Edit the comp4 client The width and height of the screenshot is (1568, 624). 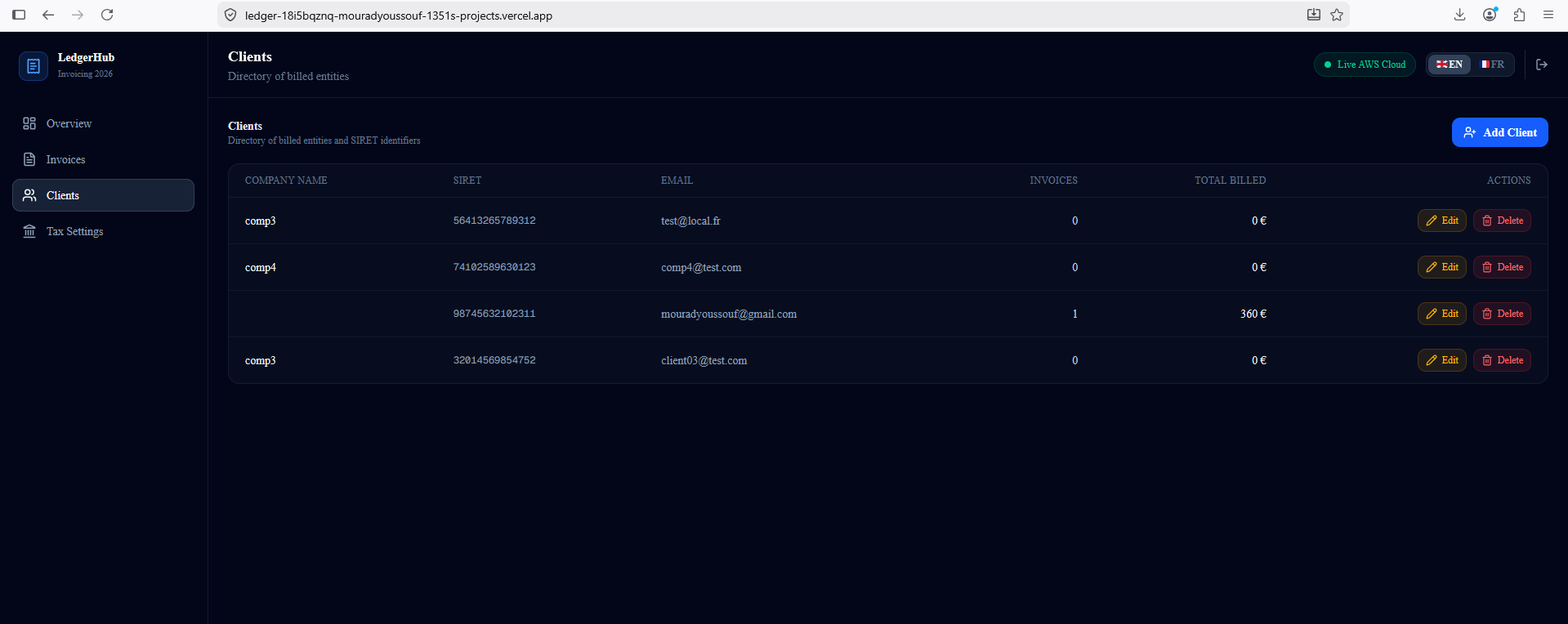point(1442,267)
